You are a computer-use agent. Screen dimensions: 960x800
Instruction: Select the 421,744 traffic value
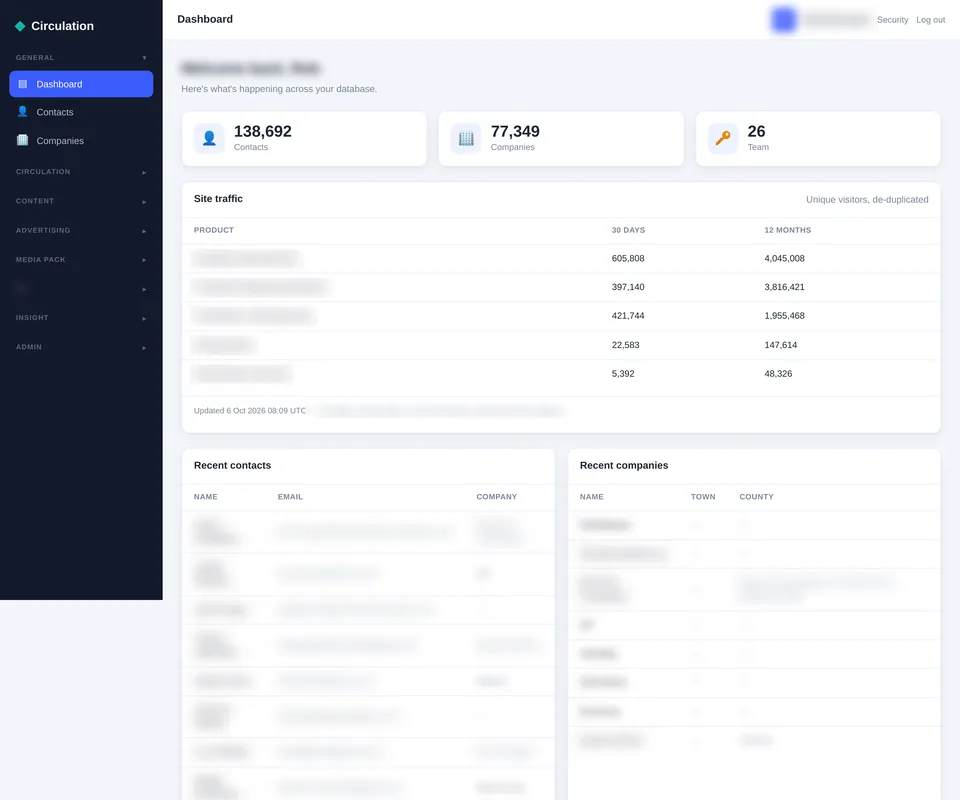point(628,316)
